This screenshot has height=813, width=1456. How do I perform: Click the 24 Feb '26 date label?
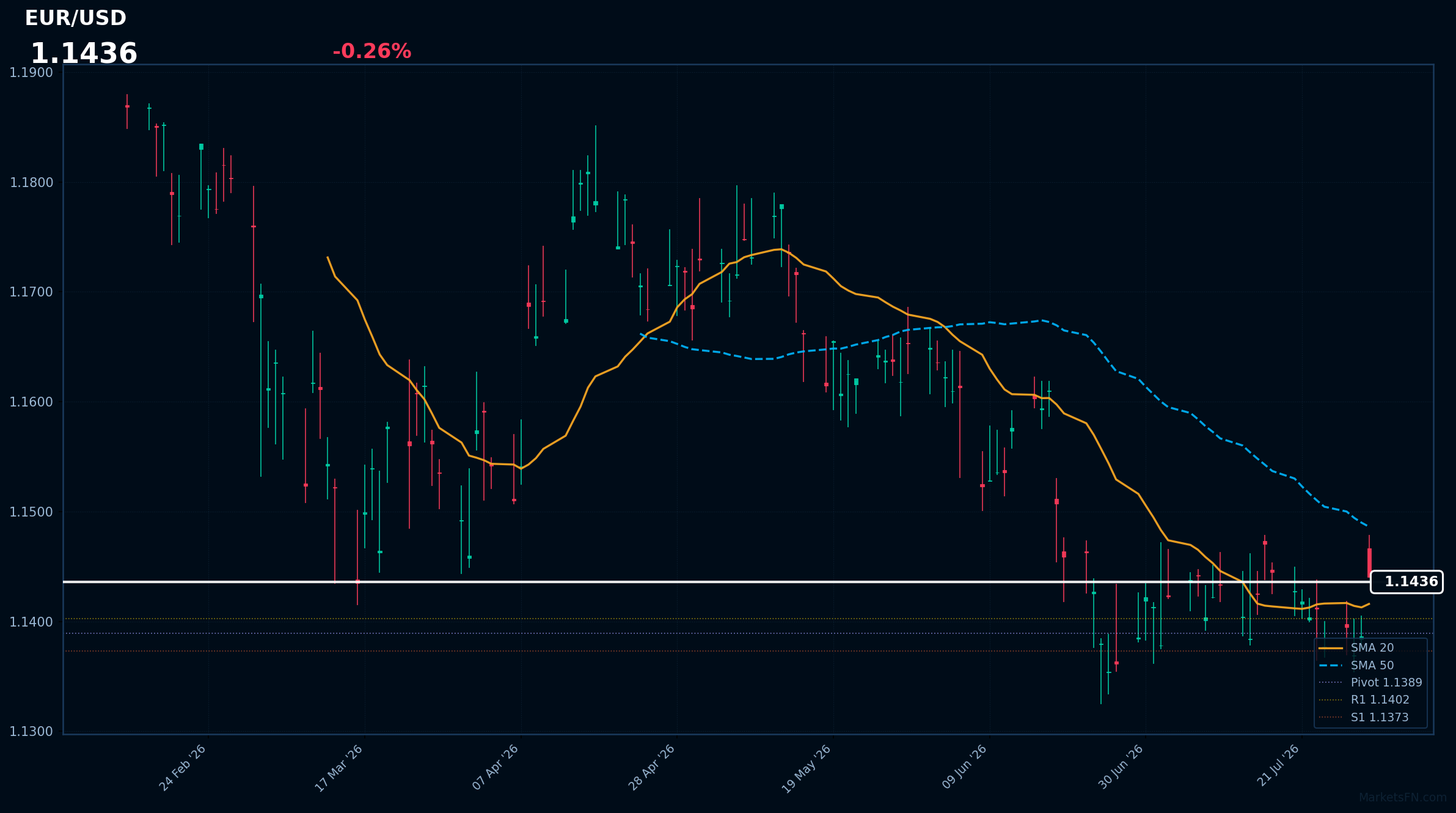(183, 768)
